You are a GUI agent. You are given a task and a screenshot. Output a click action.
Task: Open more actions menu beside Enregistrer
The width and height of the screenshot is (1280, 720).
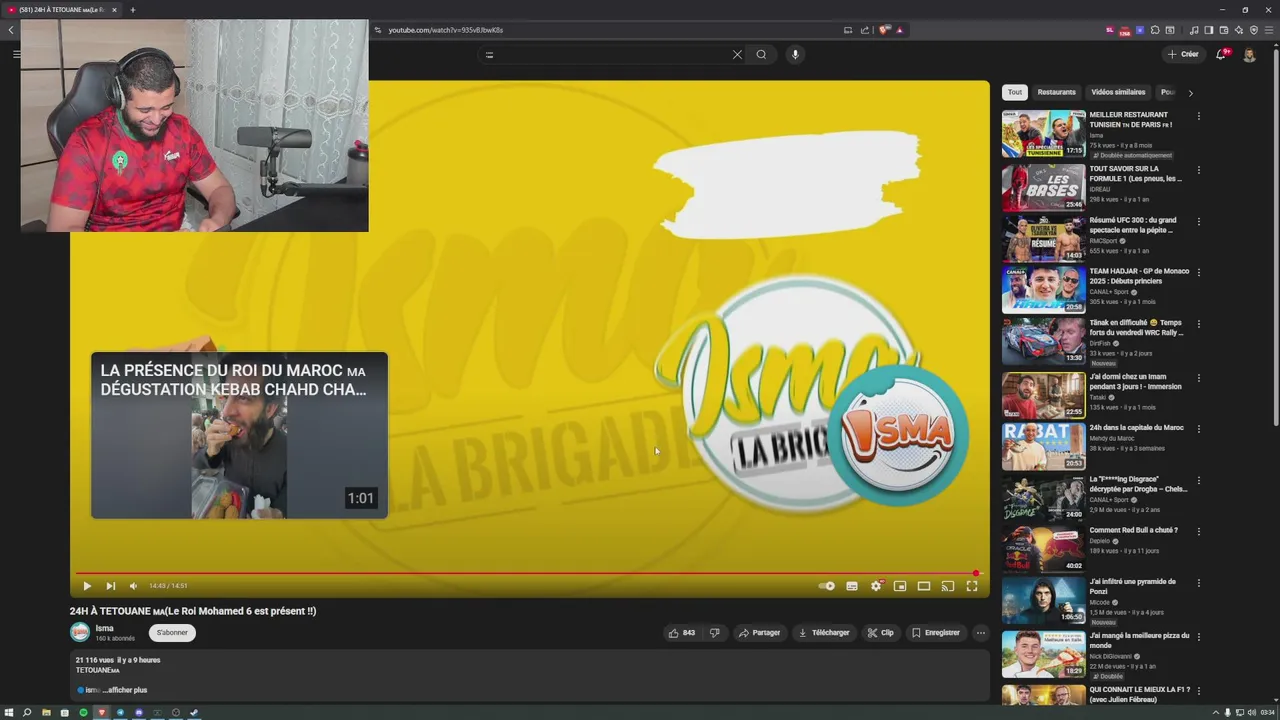[x=980, y=633]
